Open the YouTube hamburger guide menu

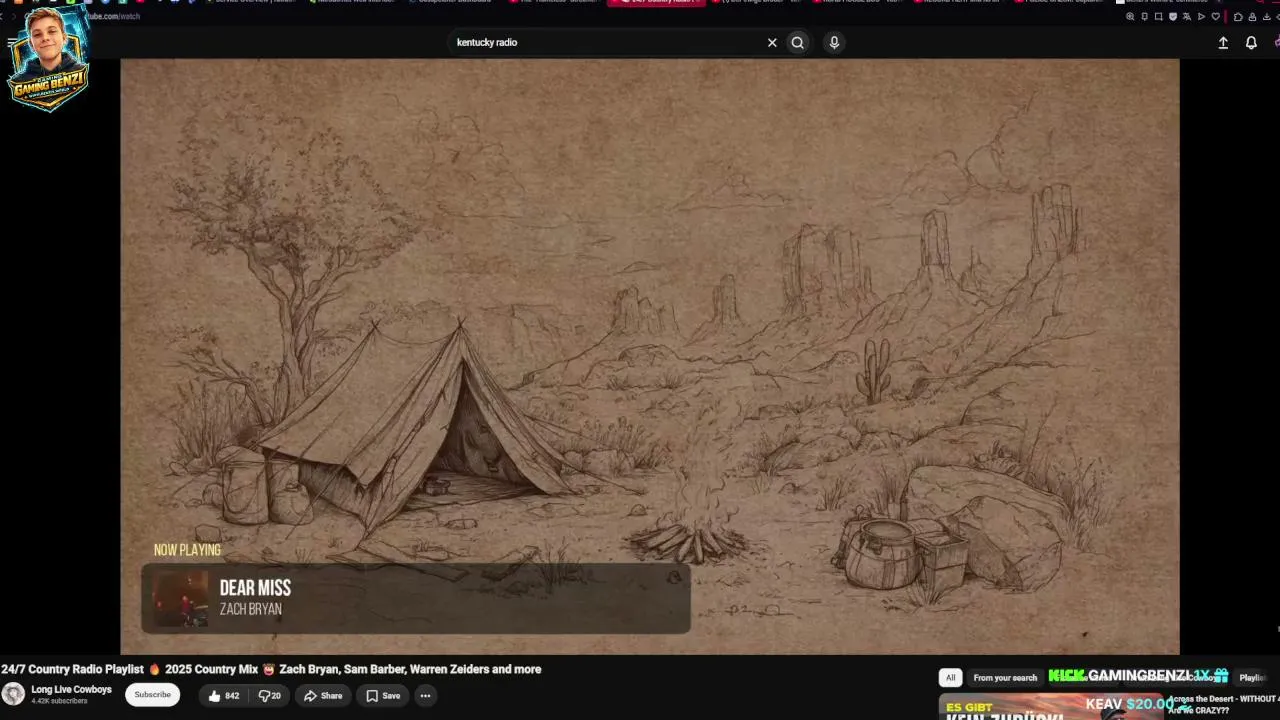(12, 42)
